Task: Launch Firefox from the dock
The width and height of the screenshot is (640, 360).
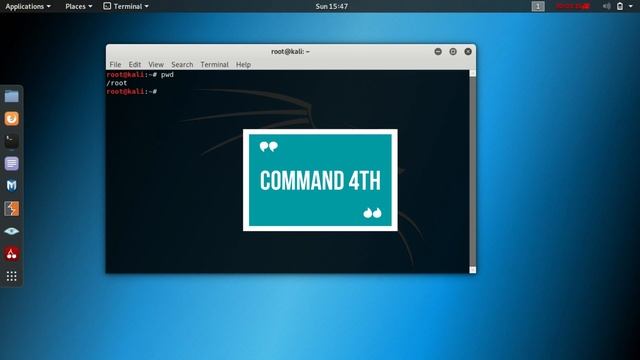Action: click(x=11, y=119)
